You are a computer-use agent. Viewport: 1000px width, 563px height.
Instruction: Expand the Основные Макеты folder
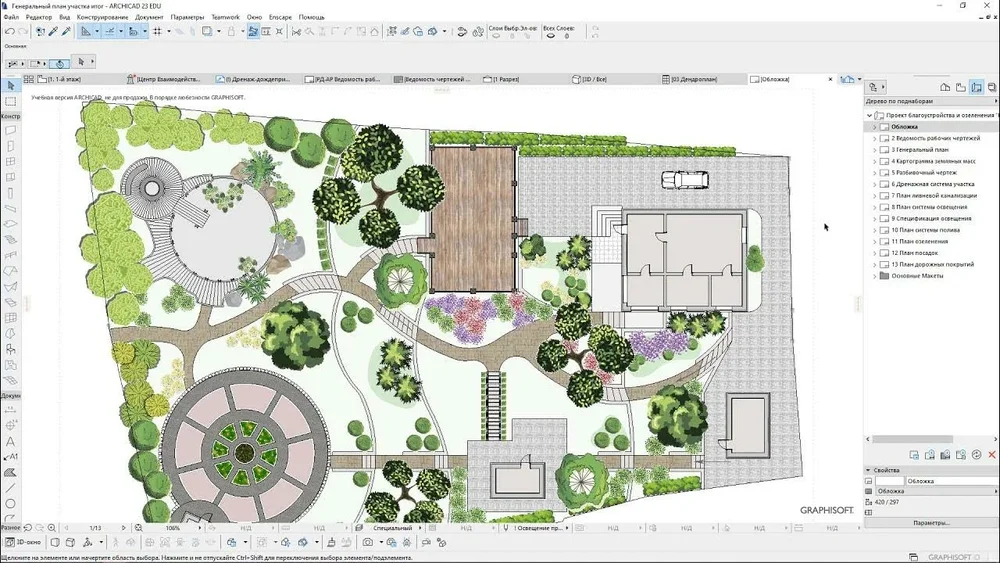(x=874, y=276)
